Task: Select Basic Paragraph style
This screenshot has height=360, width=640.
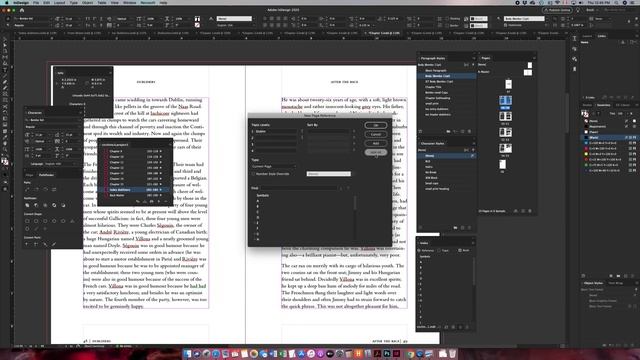Action: [447, 71]
